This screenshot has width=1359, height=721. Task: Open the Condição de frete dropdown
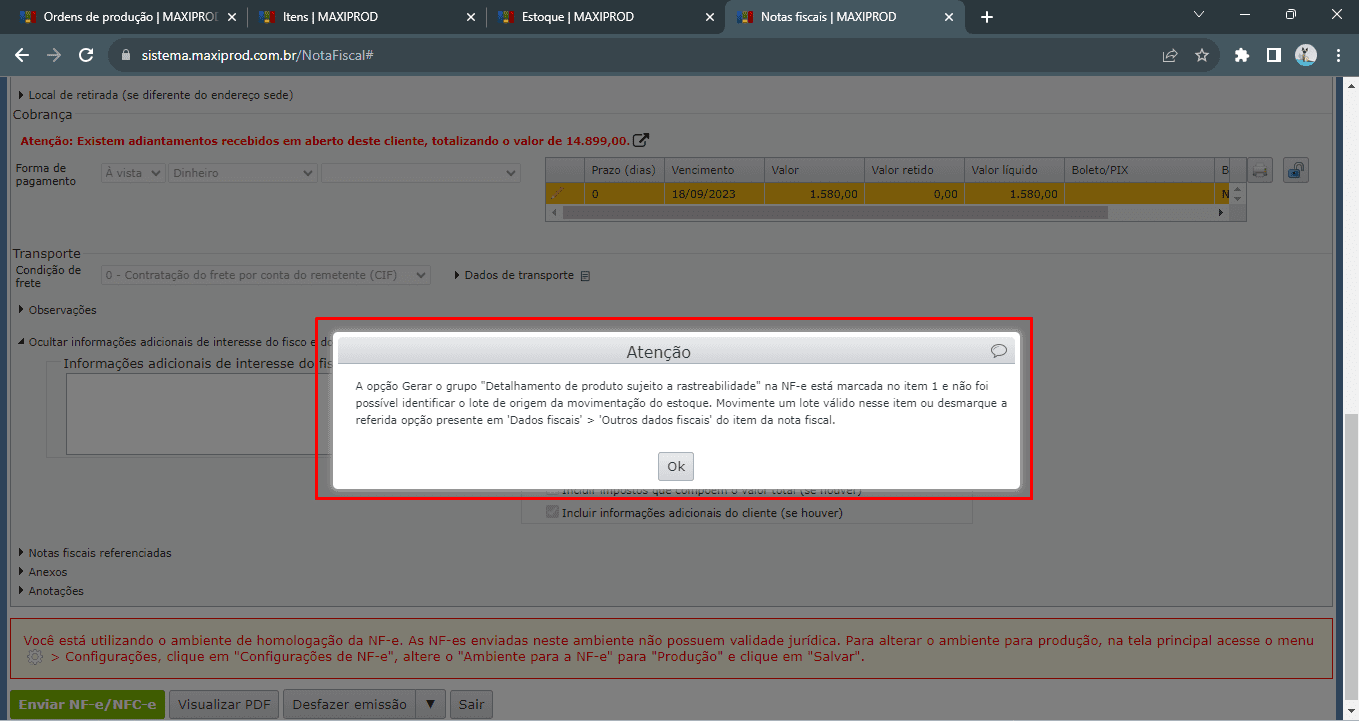(266, 275)
